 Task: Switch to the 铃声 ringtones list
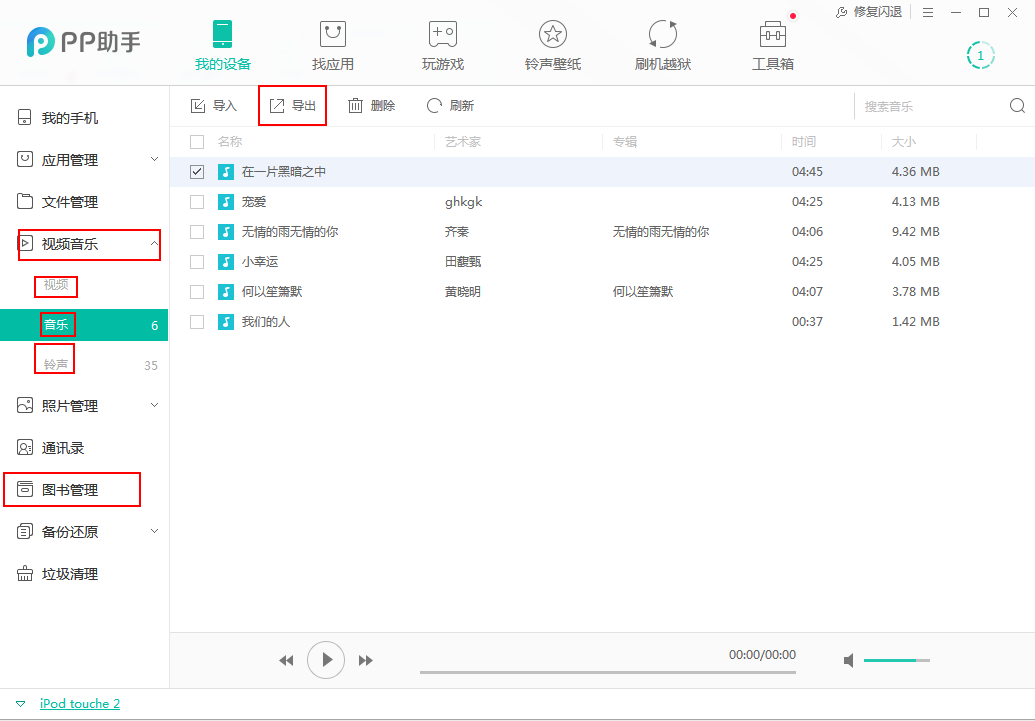pos(54,364)
